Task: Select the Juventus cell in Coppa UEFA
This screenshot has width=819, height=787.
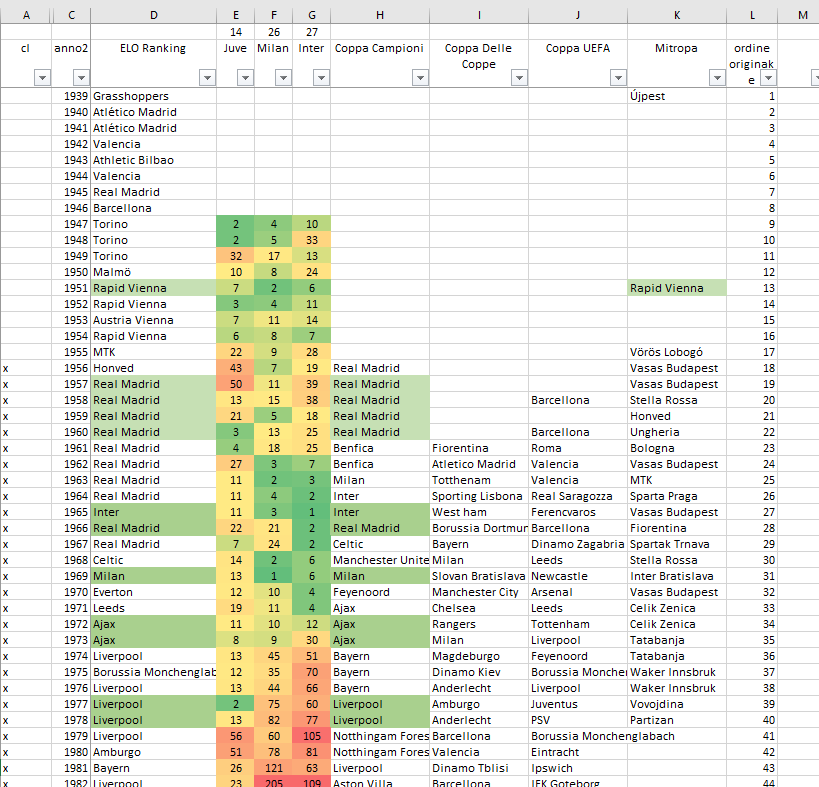Action: click(578, 704)
